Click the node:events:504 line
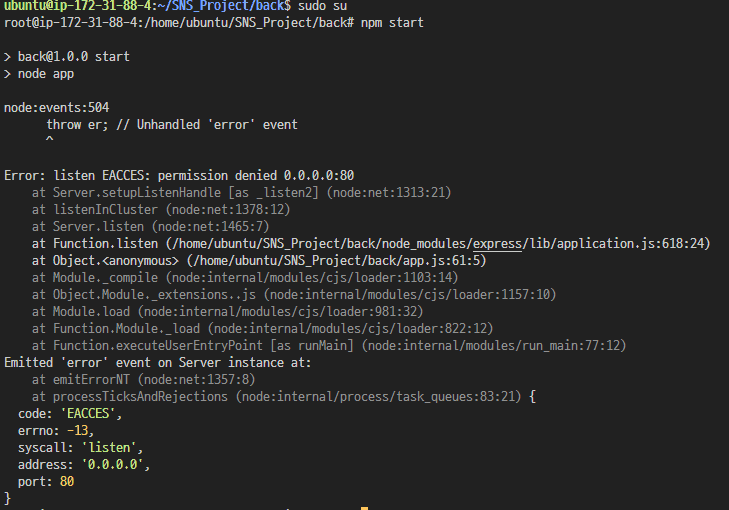The height and width of the screenshot is (510, 729). coord(57,108)
